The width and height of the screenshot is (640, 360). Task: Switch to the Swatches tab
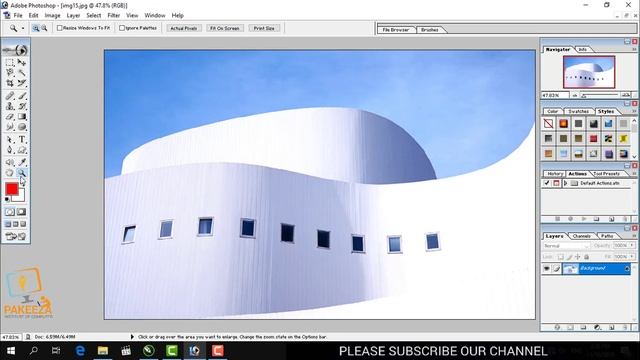click(578, 111)
